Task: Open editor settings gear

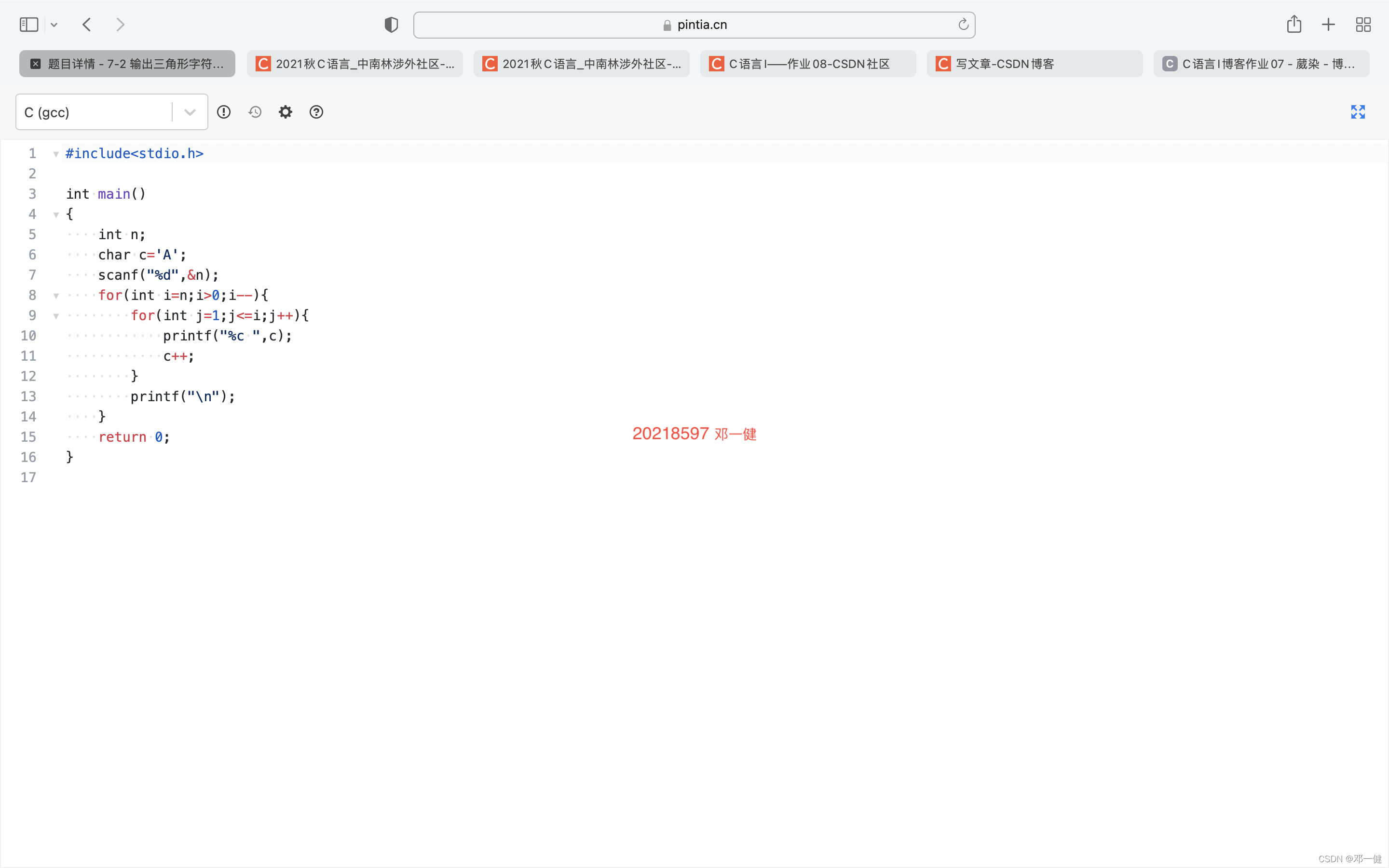Action: tap(285, 112)
